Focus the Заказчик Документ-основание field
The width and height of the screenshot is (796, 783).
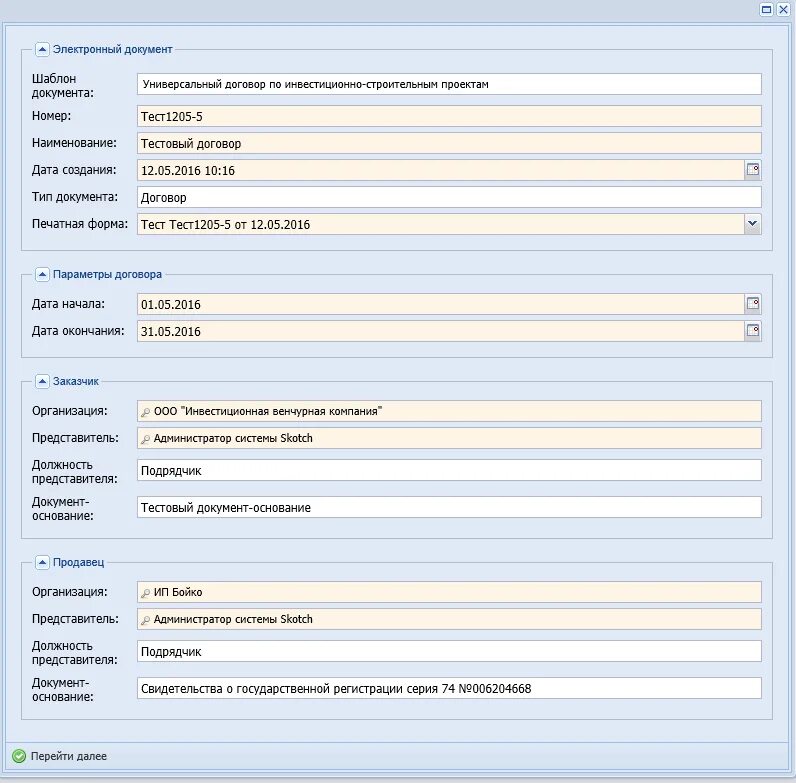click(x=448, y=508)
